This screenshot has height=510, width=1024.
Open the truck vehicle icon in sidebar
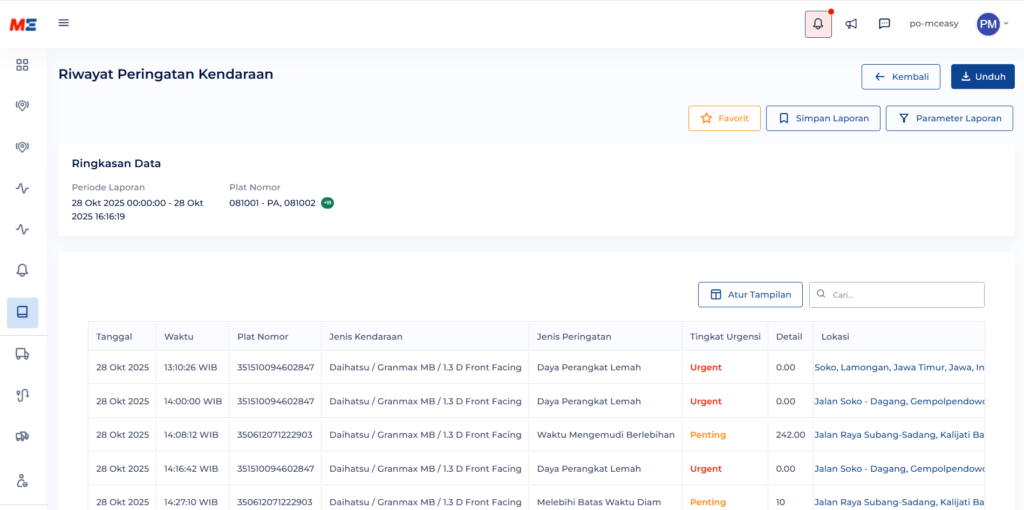[x=22, y=353]
